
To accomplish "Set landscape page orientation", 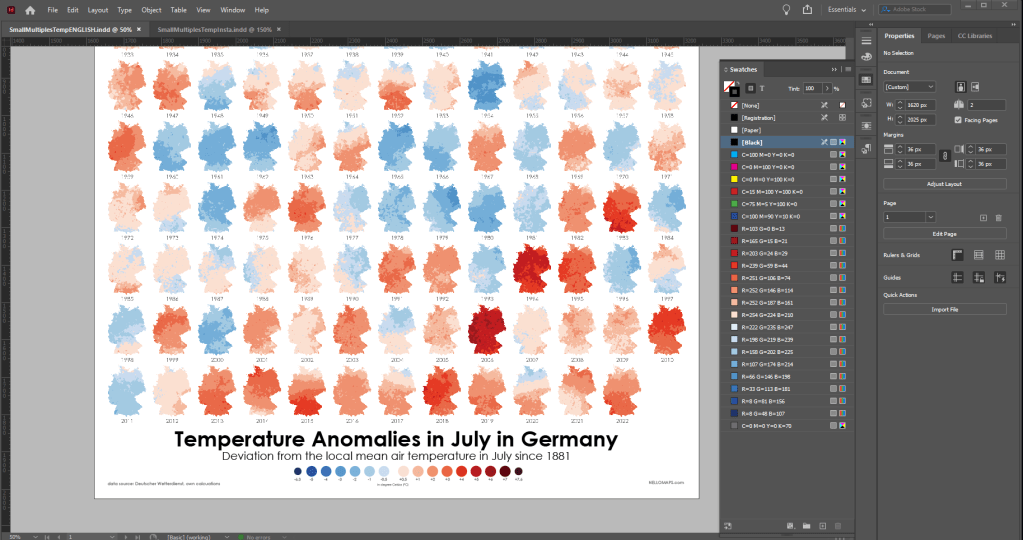I will pyautogui.click(x=975, y=87).
